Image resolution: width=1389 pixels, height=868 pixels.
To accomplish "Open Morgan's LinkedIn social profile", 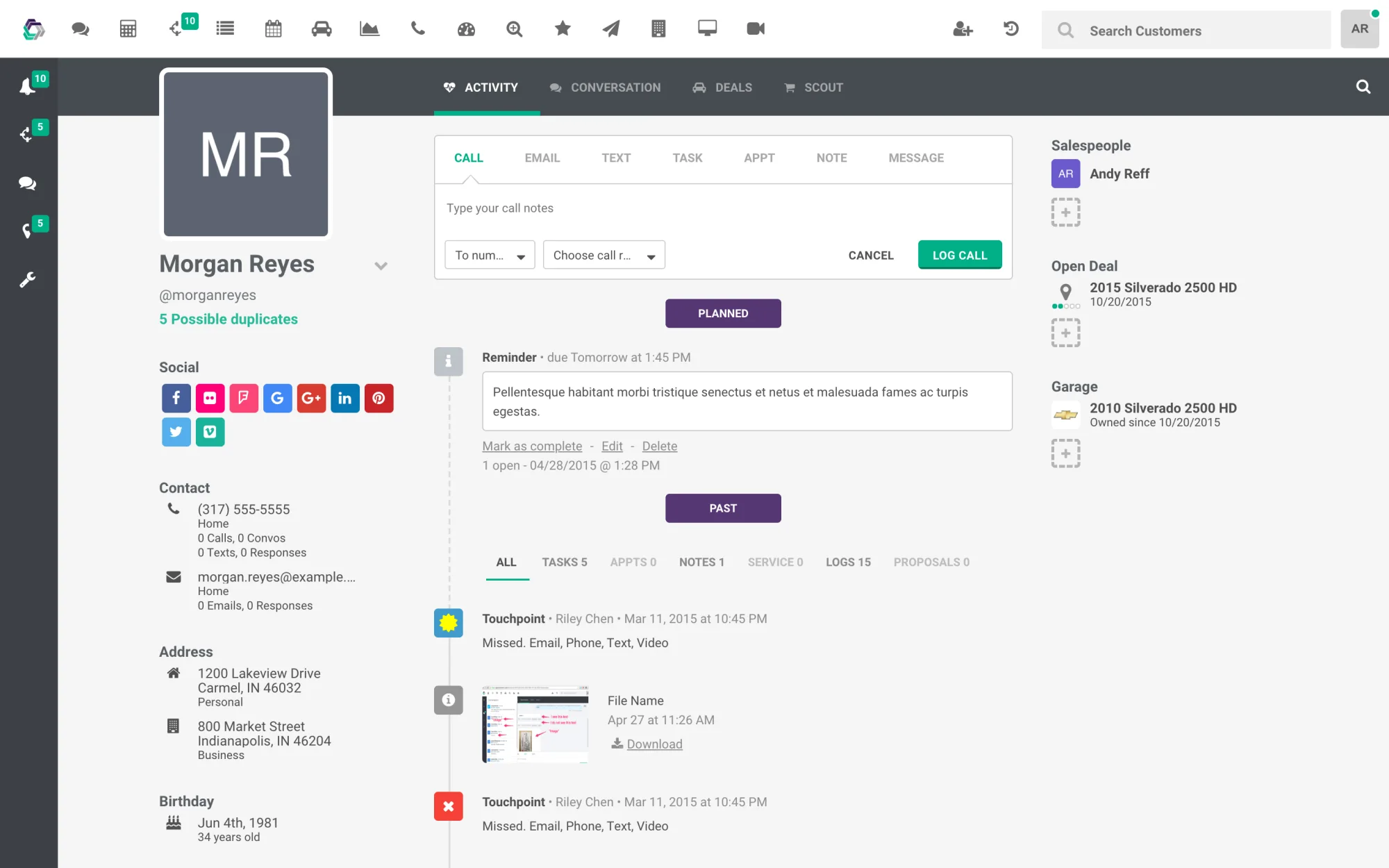I will pos(345,398).
